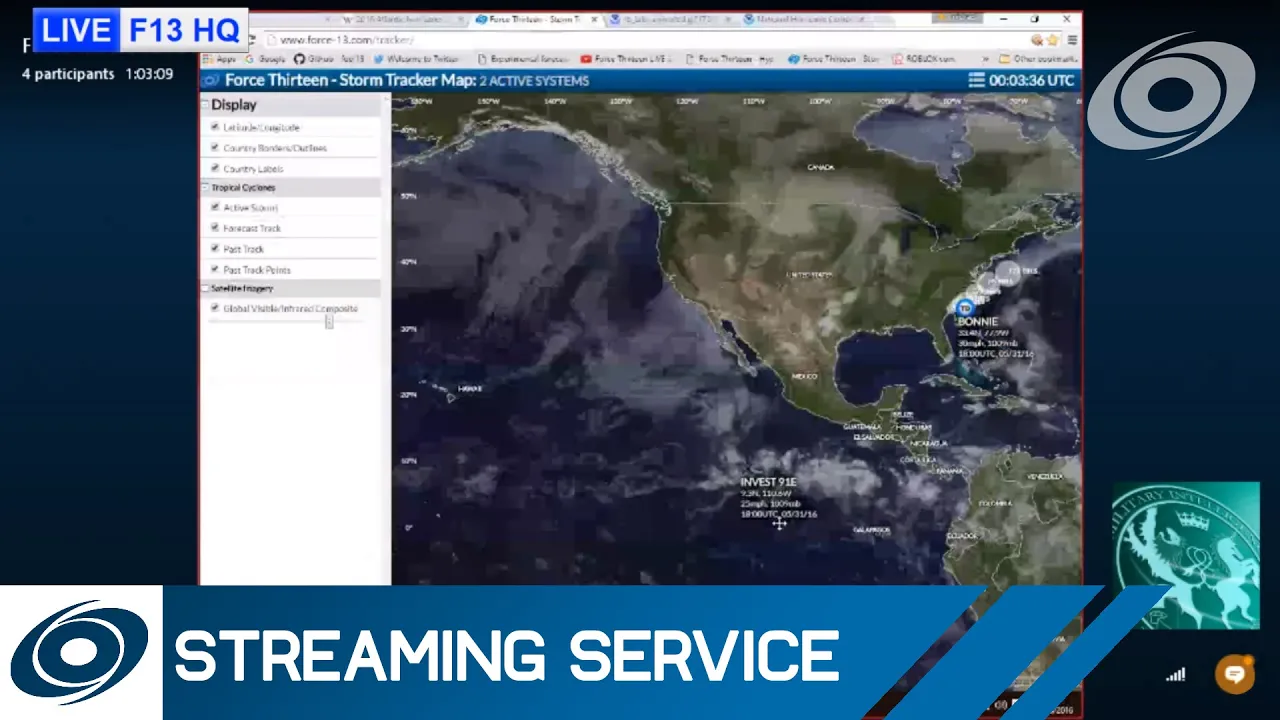Open the Force Thirteen LIVE YouTube bookmark
Viewport: 1280px width, 720px height.
click(626, 59)
